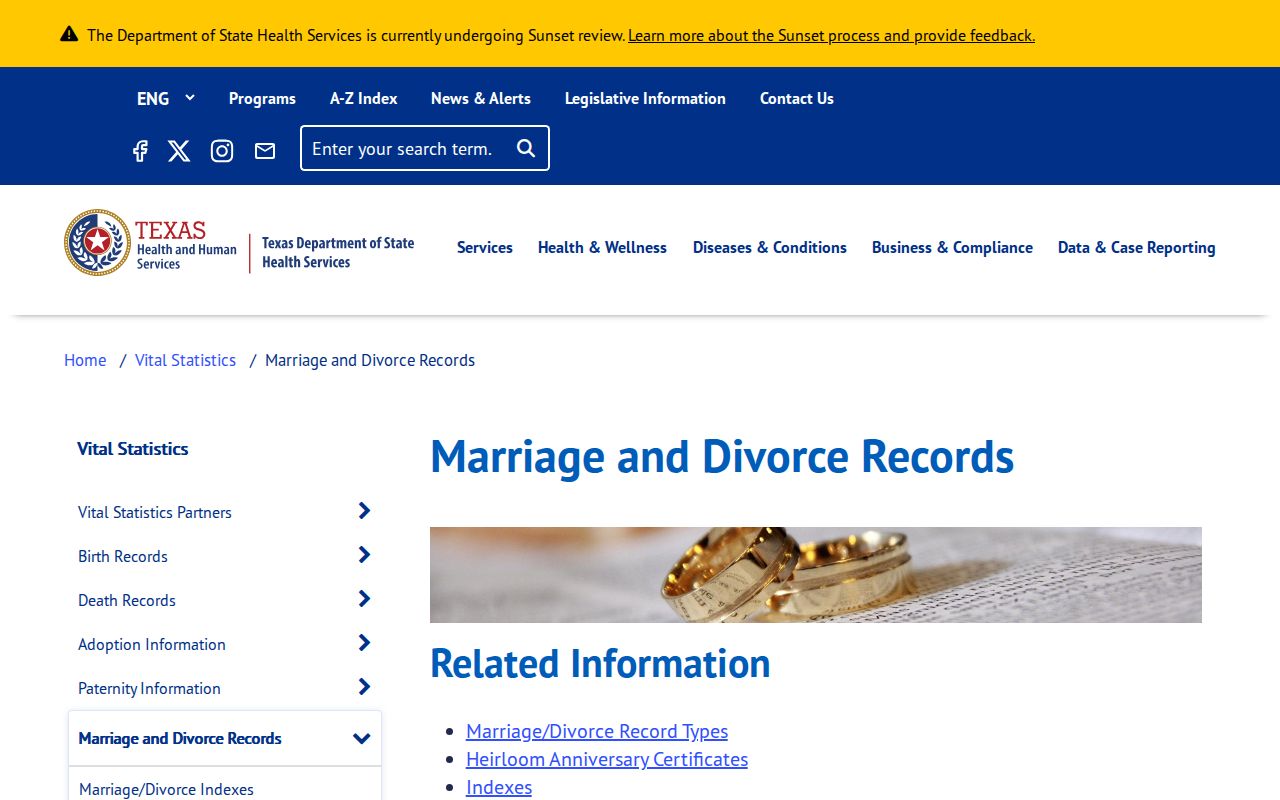Click the Vital Statistics sidebar heading
The image size is (1280, 800).
(x=133, y=449)
